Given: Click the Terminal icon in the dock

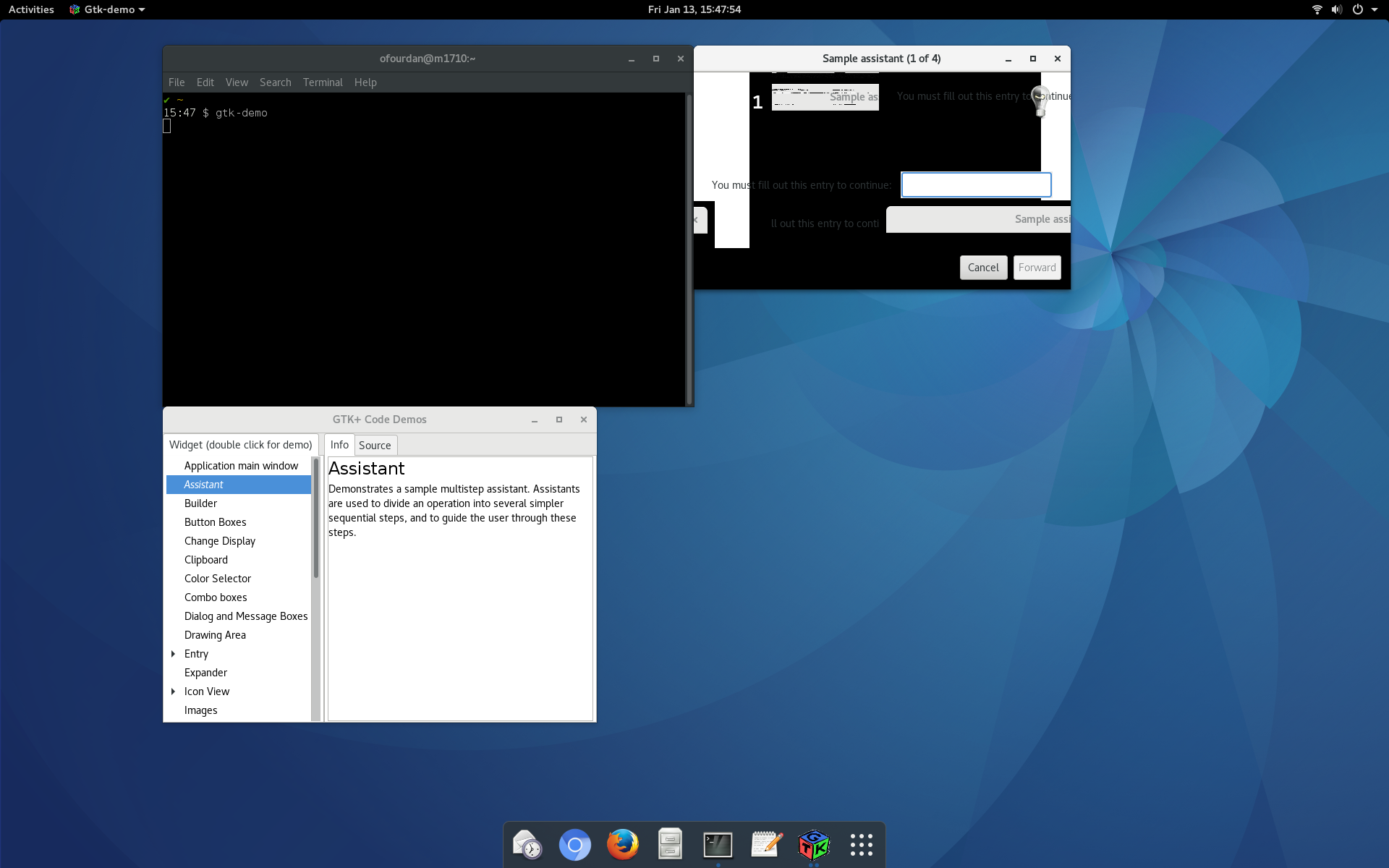Looking at the screenshot, I should 718,844.
